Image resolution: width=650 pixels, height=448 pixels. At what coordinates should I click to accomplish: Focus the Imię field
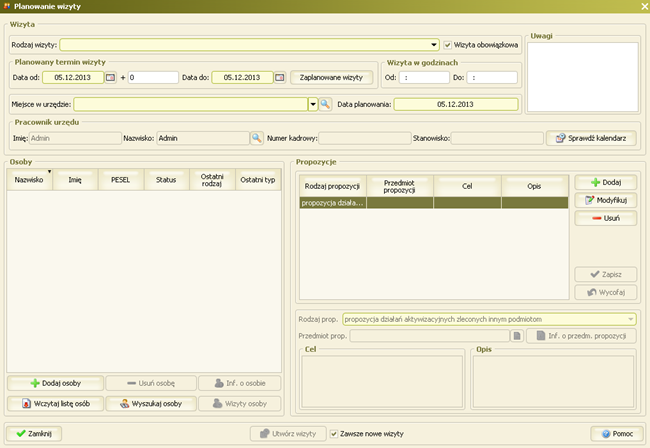[x=75, y=138]
